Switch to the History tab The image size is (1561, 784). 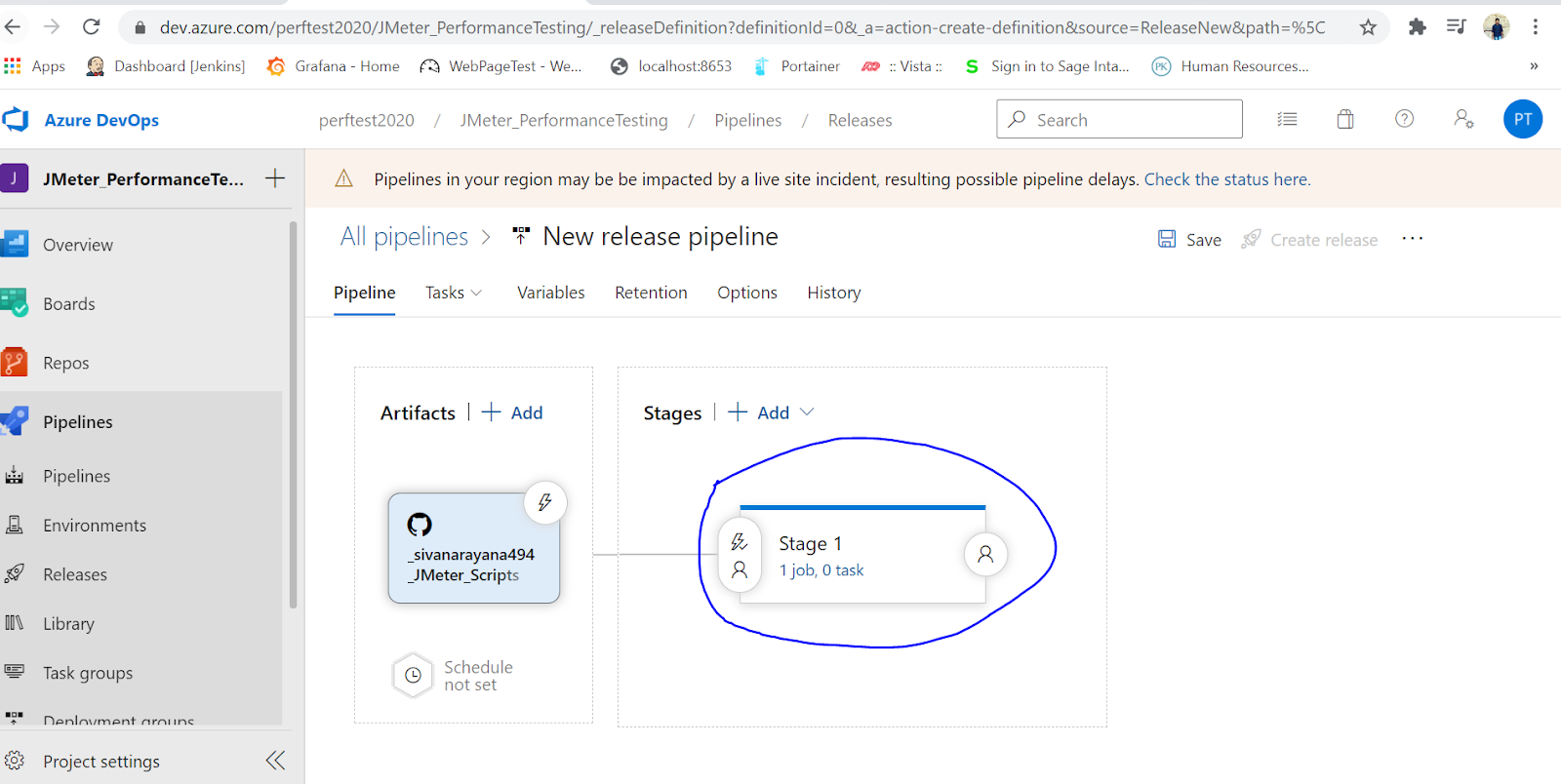click(x=834, y=293)
